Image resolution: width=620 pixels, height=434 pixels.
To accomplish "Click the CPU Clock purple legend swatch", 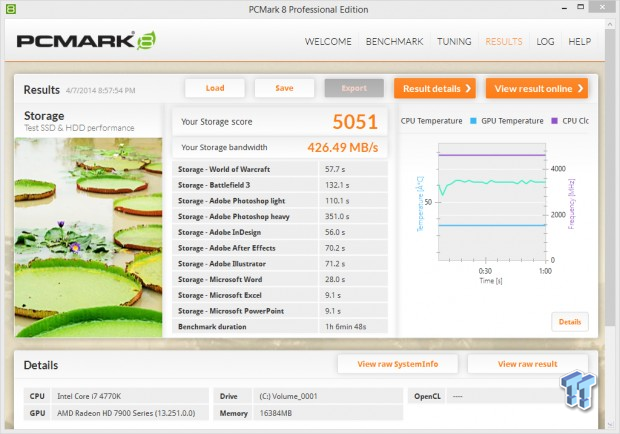I will [554, 121].
